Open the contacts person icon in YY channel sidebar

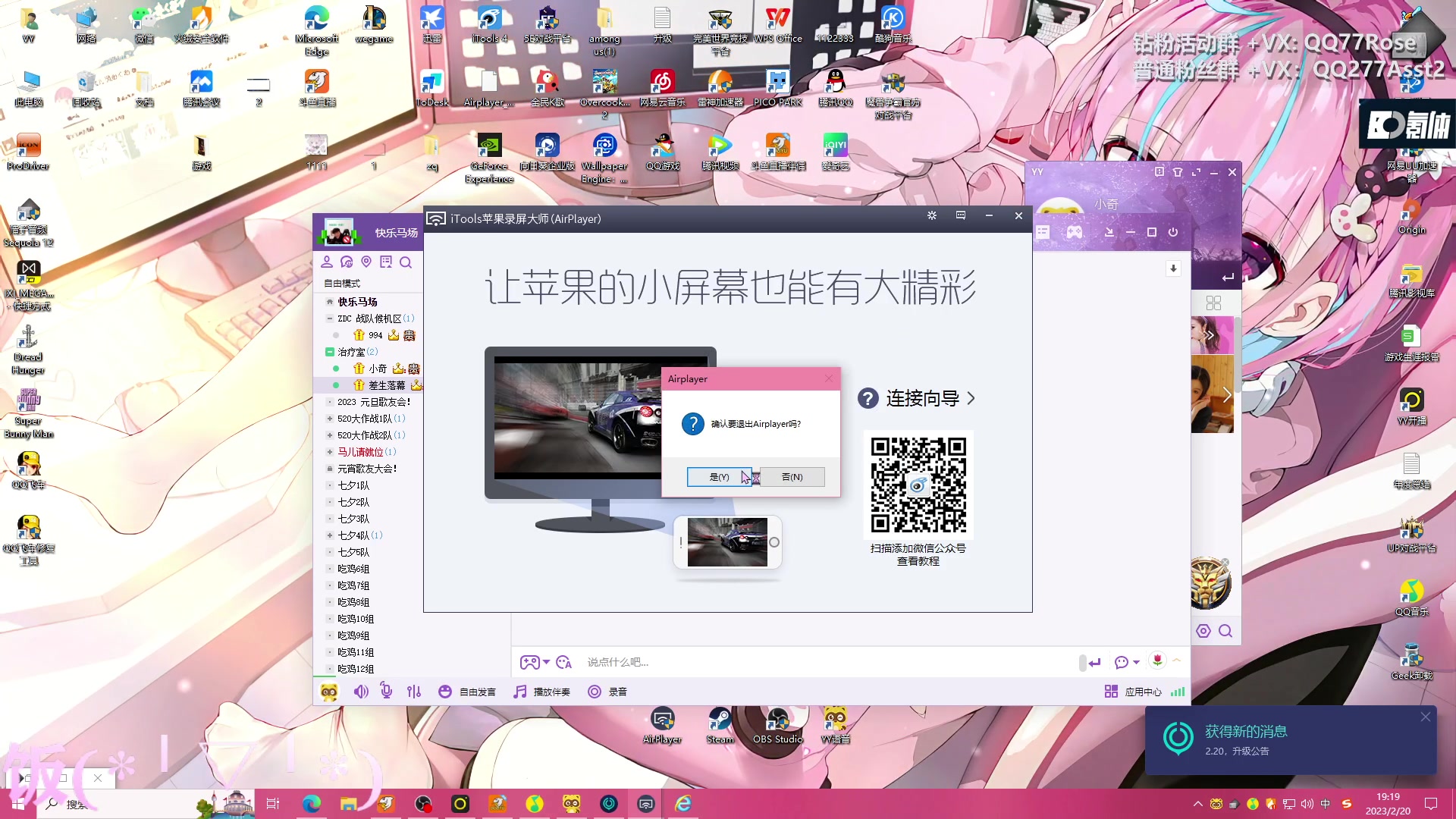tap(327, 262)
